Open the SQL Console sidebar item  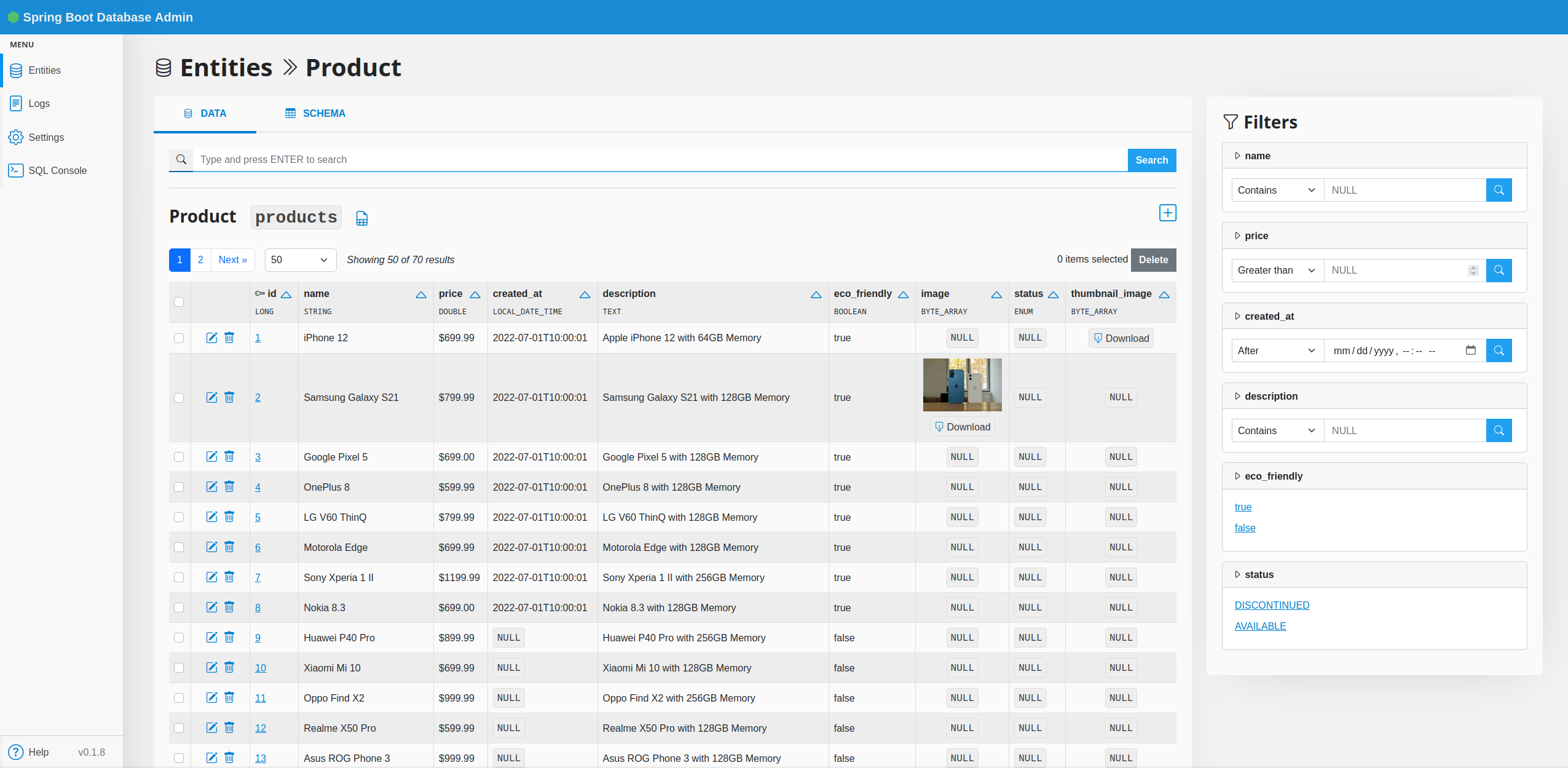tap(57, 170)
